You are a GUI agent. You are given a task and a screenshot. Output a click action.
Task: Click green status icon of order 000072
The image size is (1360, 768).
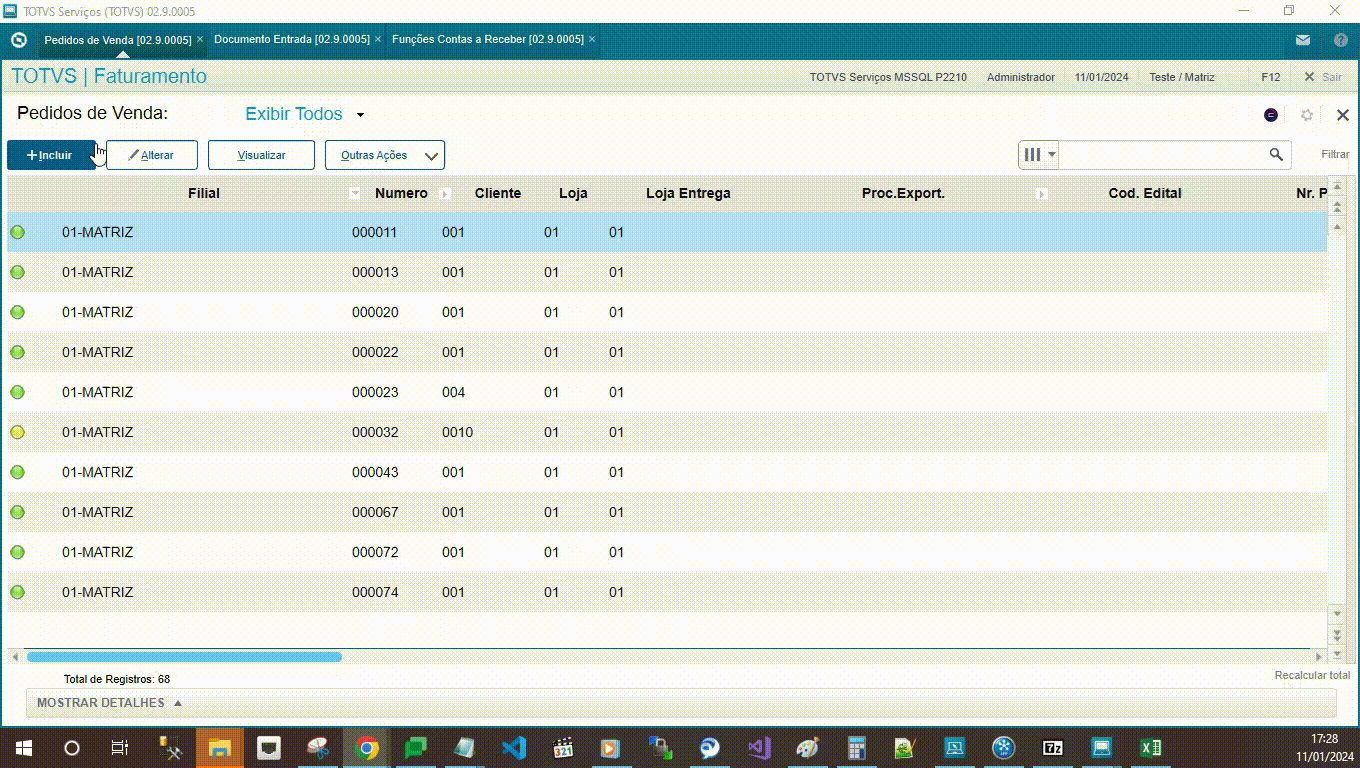point(17,552)
